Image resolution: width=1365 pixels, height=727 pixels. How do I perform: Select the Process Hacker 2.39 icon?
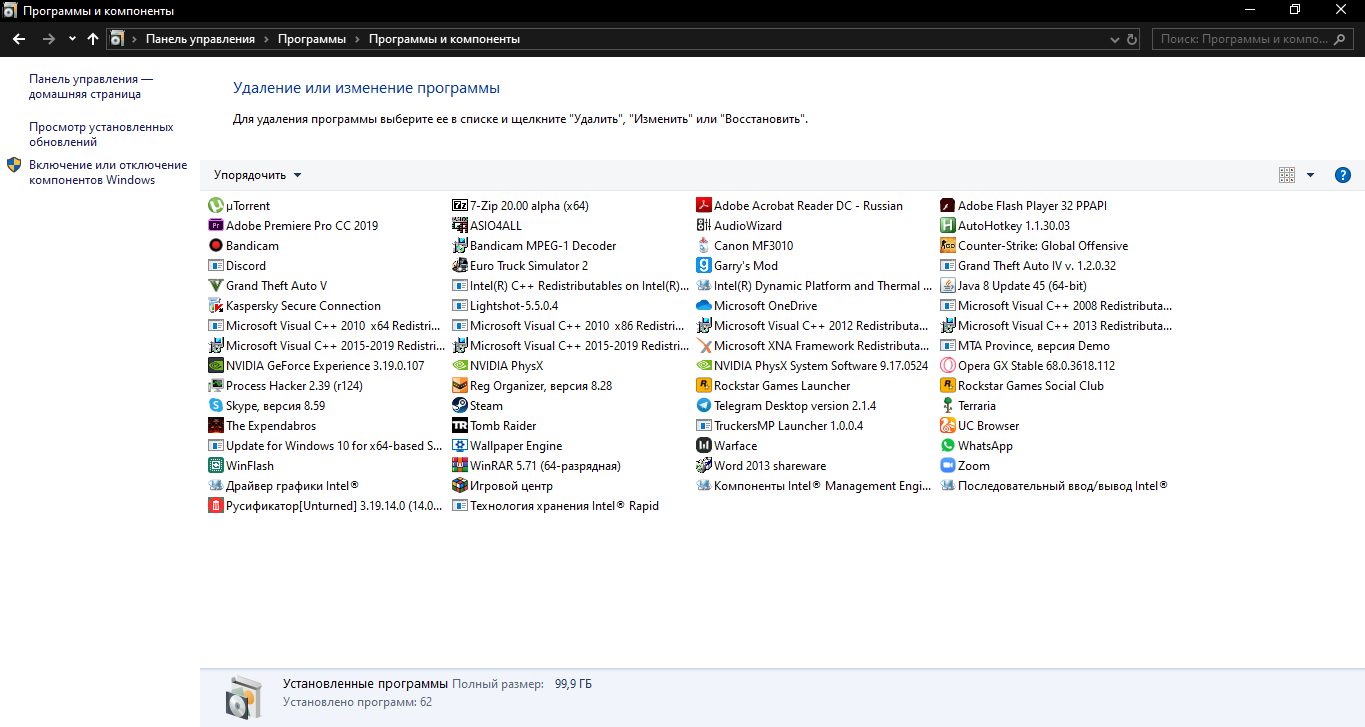pyautogui.click(x=215, y=386)
